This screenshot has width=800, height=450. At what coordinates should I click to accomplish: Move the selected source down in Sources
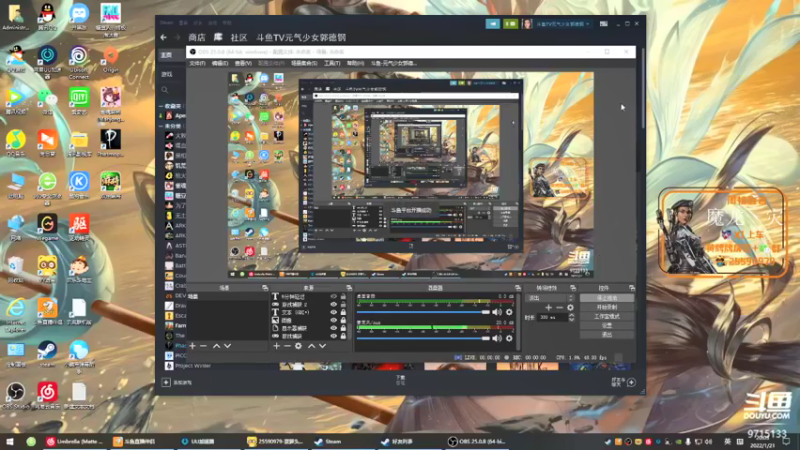(322, 346)
